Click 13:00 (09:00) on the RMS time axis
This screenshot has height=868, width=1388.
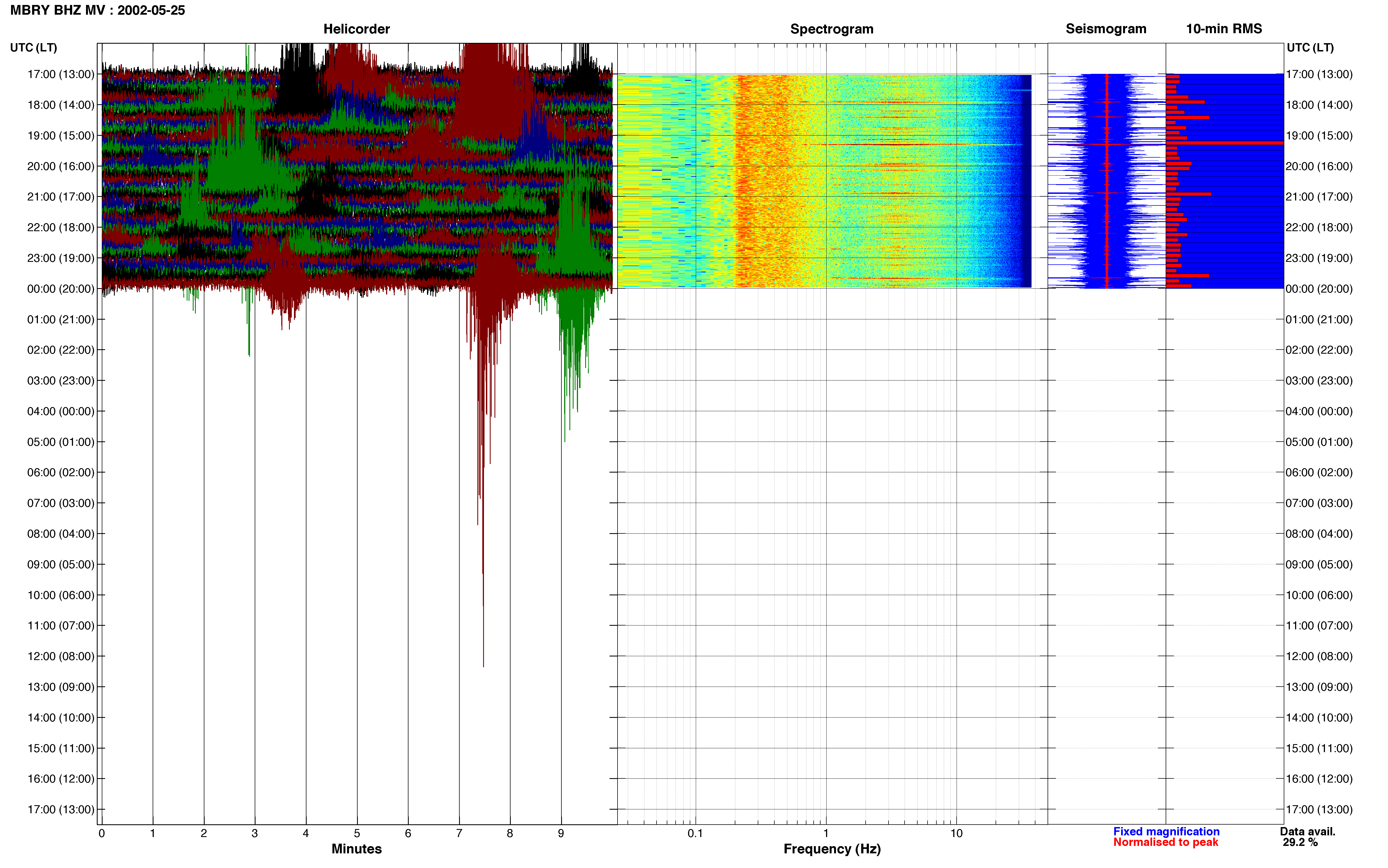click(1319, 687)
